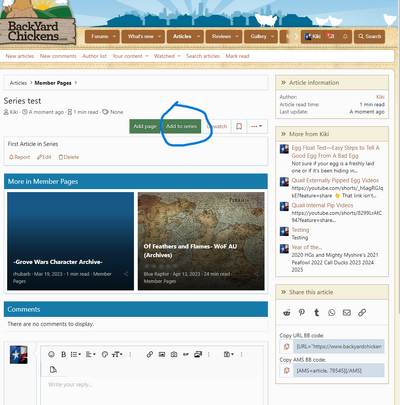
Task: Open the Member Pages breadcrumb
Action: (x=53, y=83)
